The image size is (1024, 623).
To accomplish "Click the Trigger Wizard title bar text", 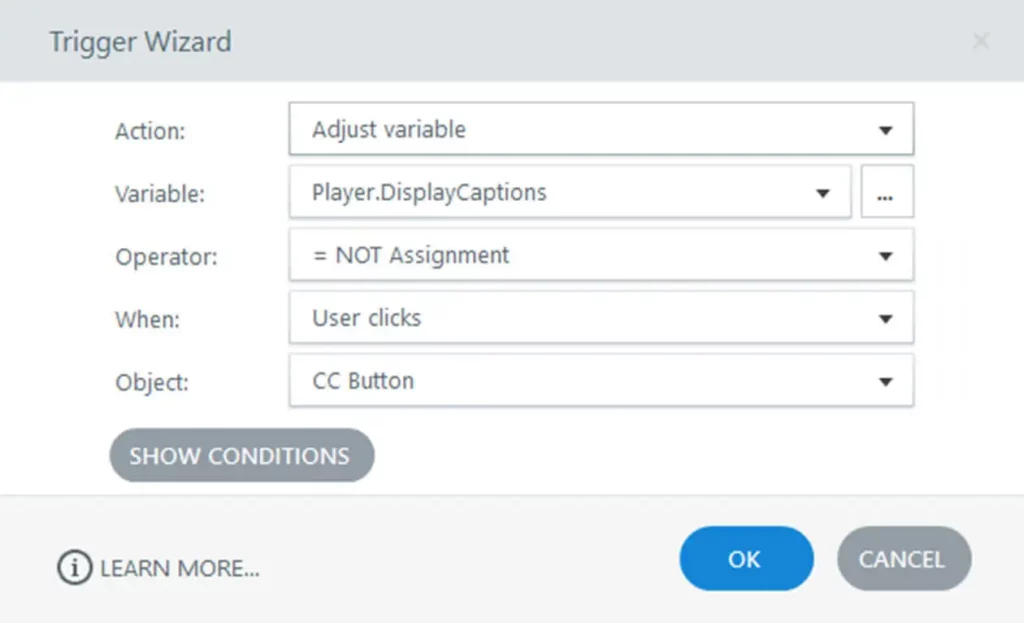I will click(140, 42).
